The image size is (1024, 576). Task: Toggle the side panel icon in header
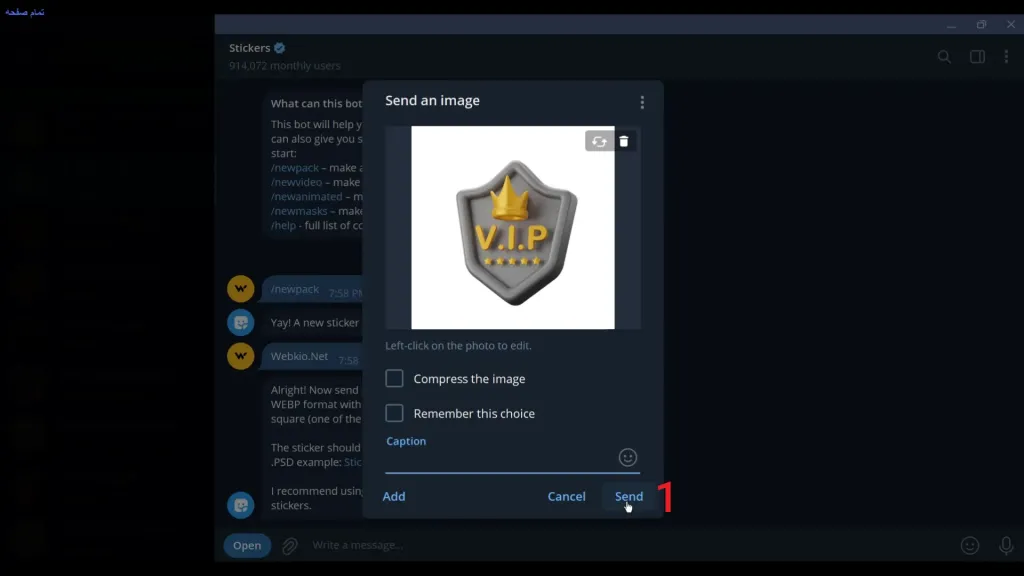[977, 57]
